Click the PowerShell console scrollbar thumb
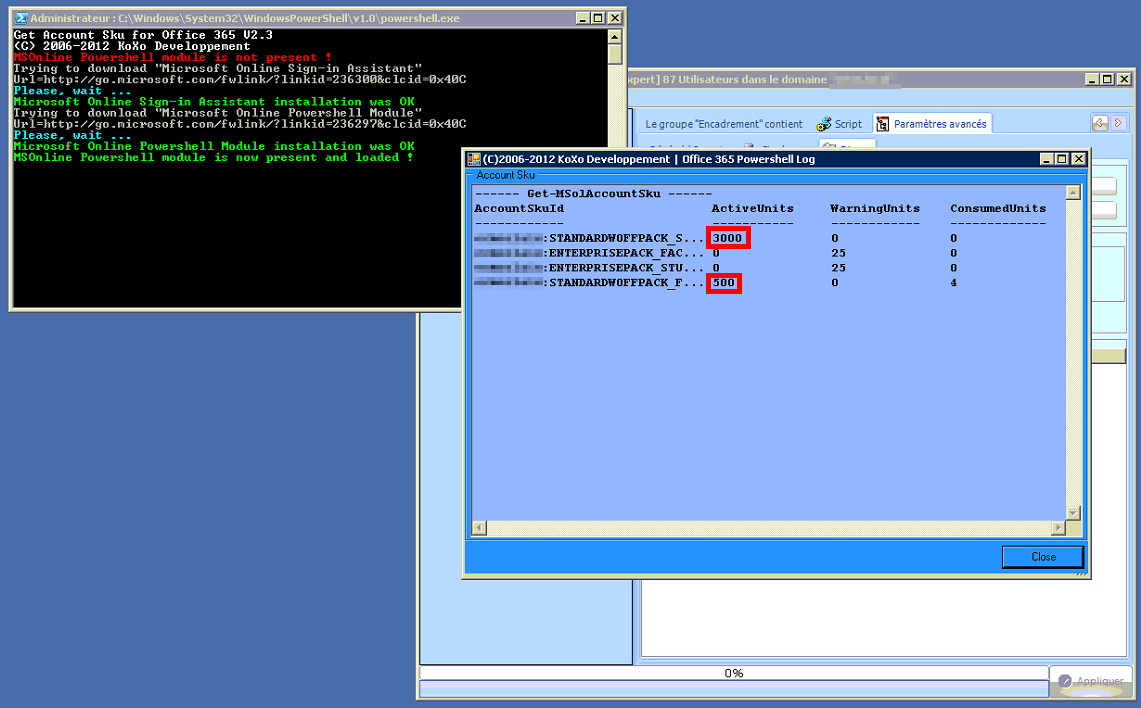Screen dimensions: 1141x708 614,54
